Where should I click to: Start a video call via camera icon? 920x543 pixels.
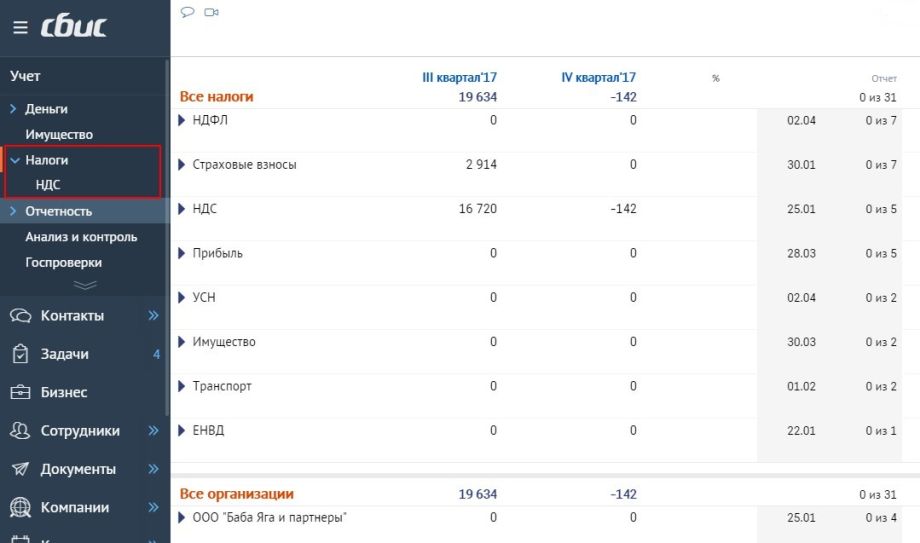click(x=211, y=12)
